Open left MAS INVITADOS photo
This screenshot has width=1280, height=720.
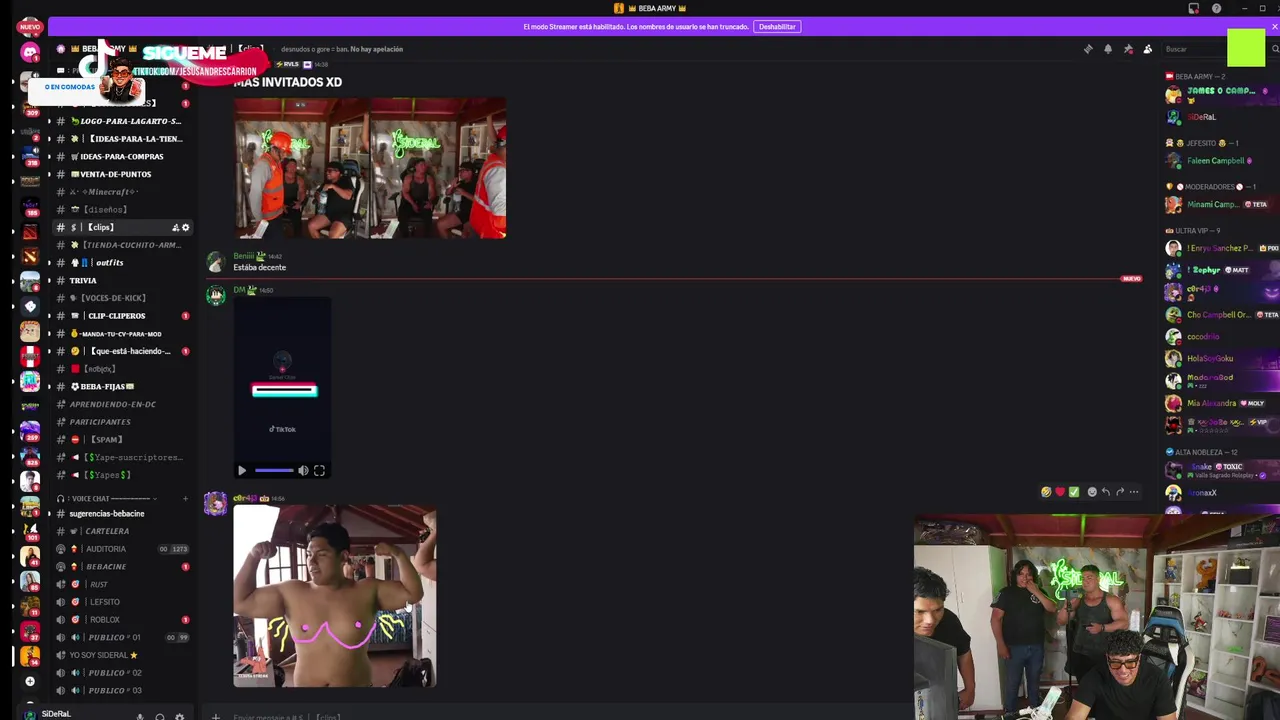pyautogui.click(x=301, y=168)
